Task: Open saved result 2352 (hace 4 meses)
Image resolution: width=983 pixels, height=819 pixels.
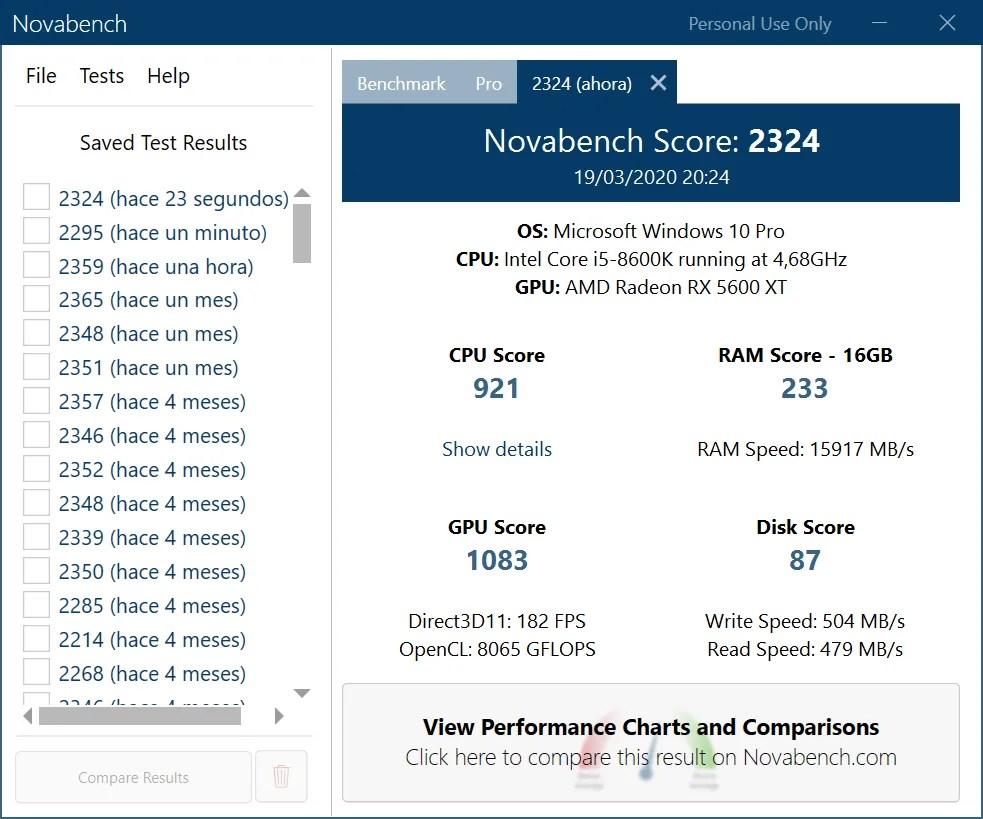Action: click(x=152, y=469)
